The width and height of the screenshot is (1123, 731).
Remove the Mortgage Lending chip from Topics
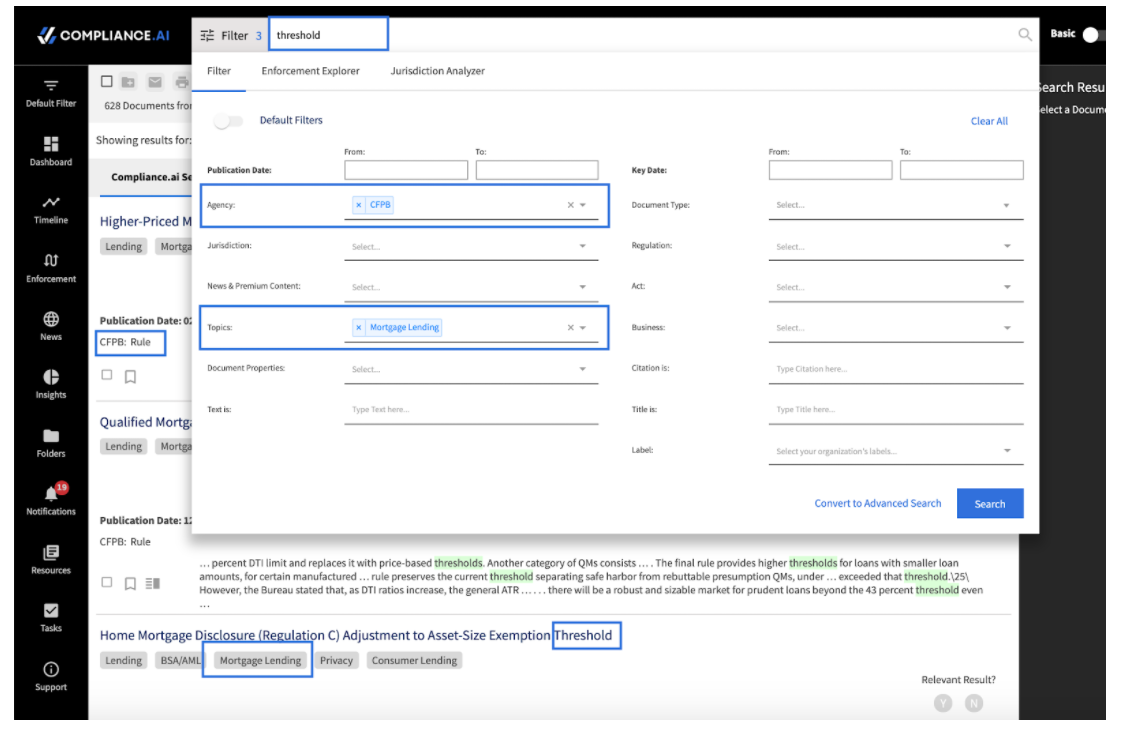359,327
